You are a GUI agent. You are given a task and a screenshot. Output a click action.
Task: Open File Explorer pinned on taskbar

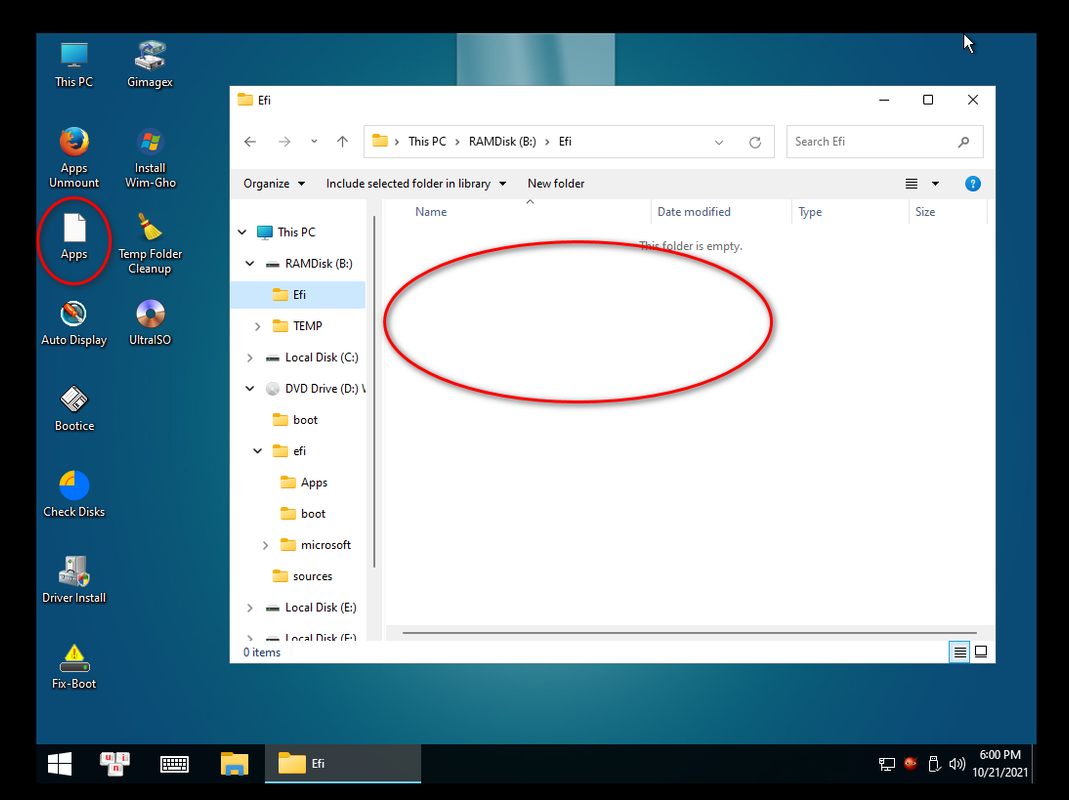point(235,764)
